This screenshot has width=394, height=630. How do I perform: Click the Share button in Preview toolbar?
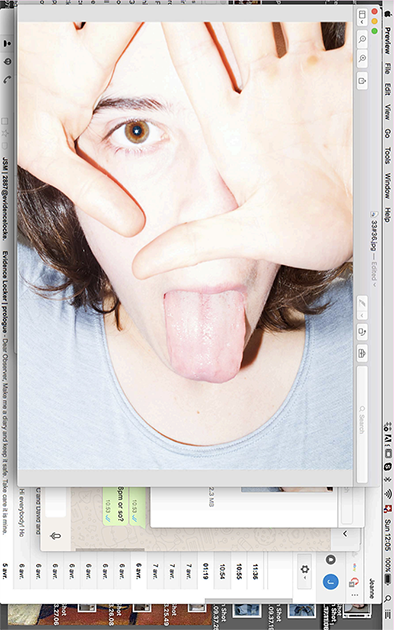pyautogui.click(x=362, y=81)
